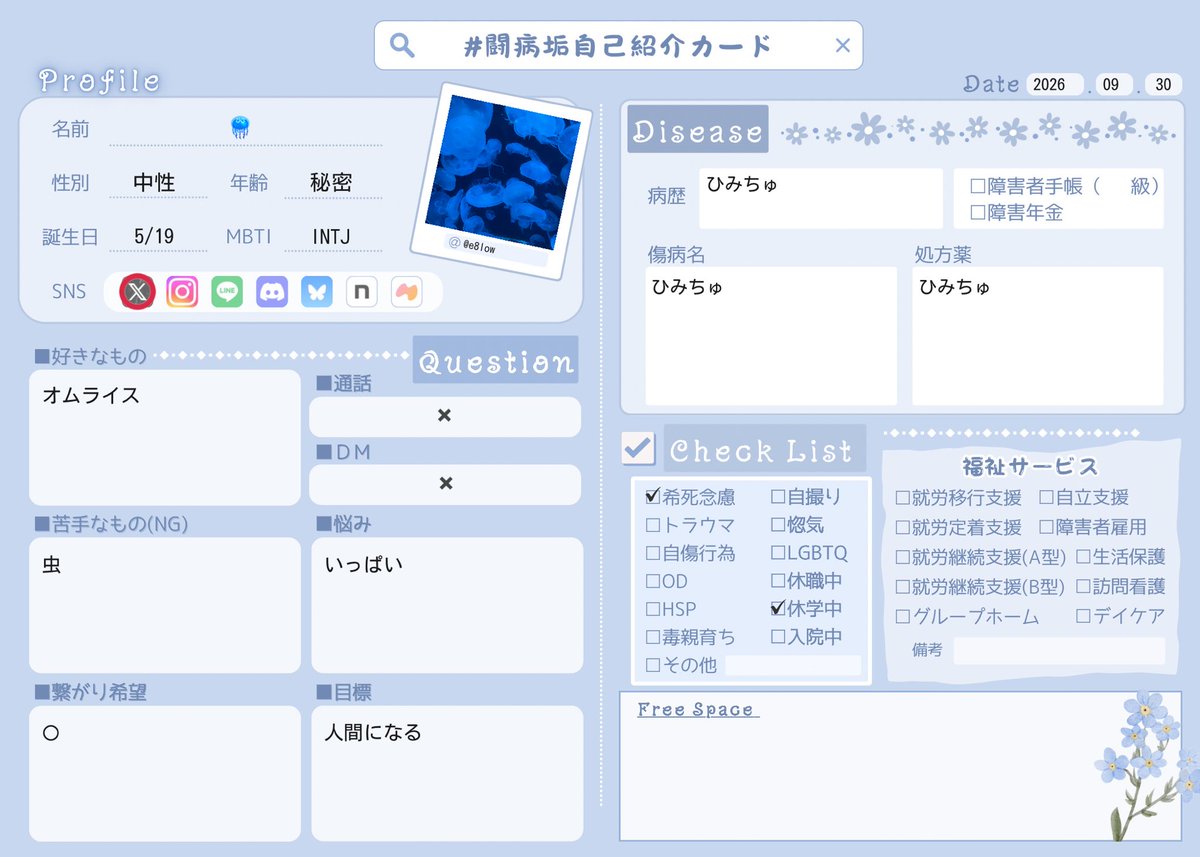The image size is (1200, 857).
Task: Click the 性別 value 中性
Action: coord(154,182)
